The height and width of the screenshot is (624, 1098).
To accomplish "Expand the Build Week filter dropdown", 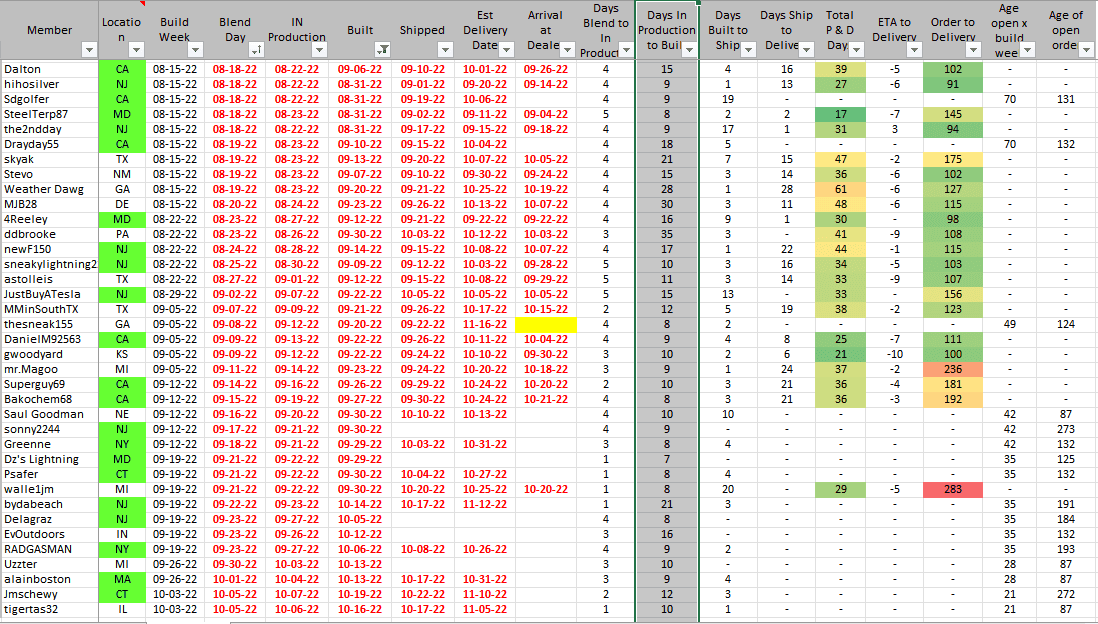I will 194,50.
